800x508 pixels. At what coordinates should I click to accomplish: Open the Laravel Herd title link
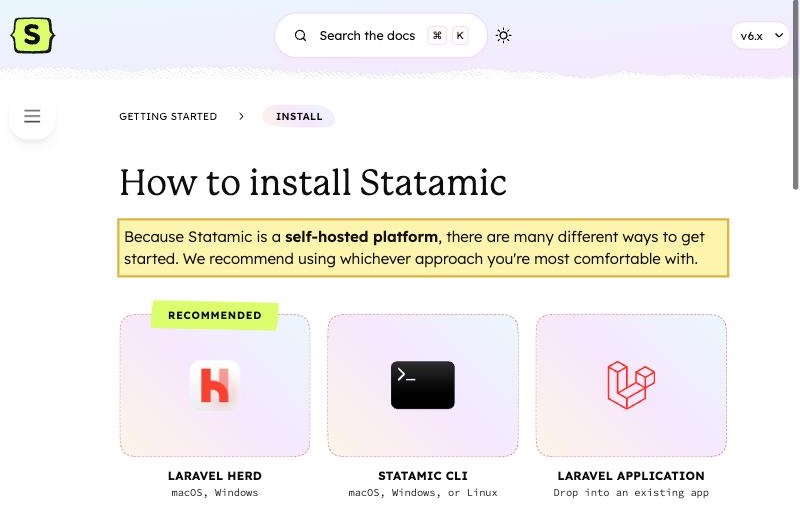tap(215, 476)
